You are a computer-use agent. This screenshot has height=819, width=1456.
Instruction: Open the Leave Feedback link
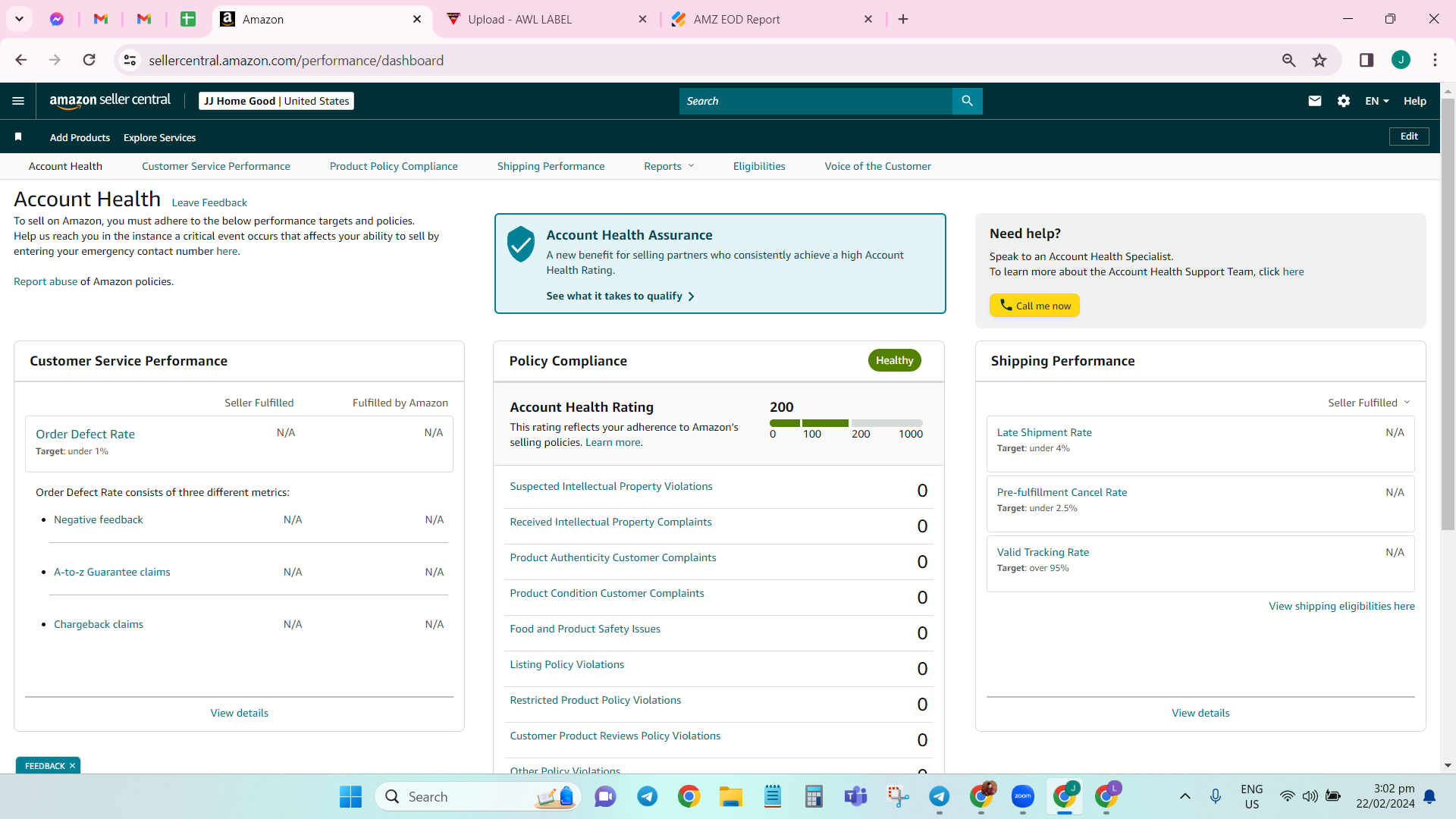(209, 202)
